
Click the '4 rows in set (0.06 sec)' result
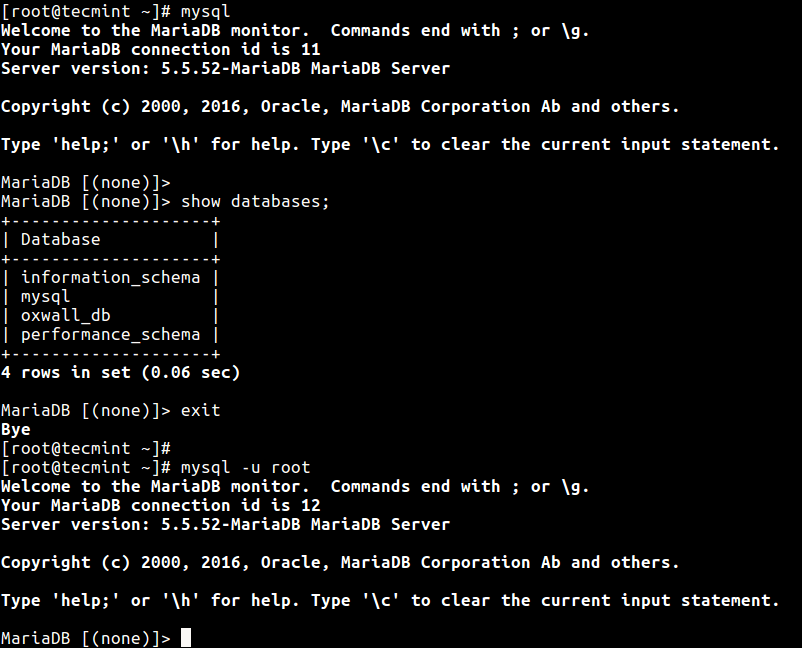[x=120, y=372]
